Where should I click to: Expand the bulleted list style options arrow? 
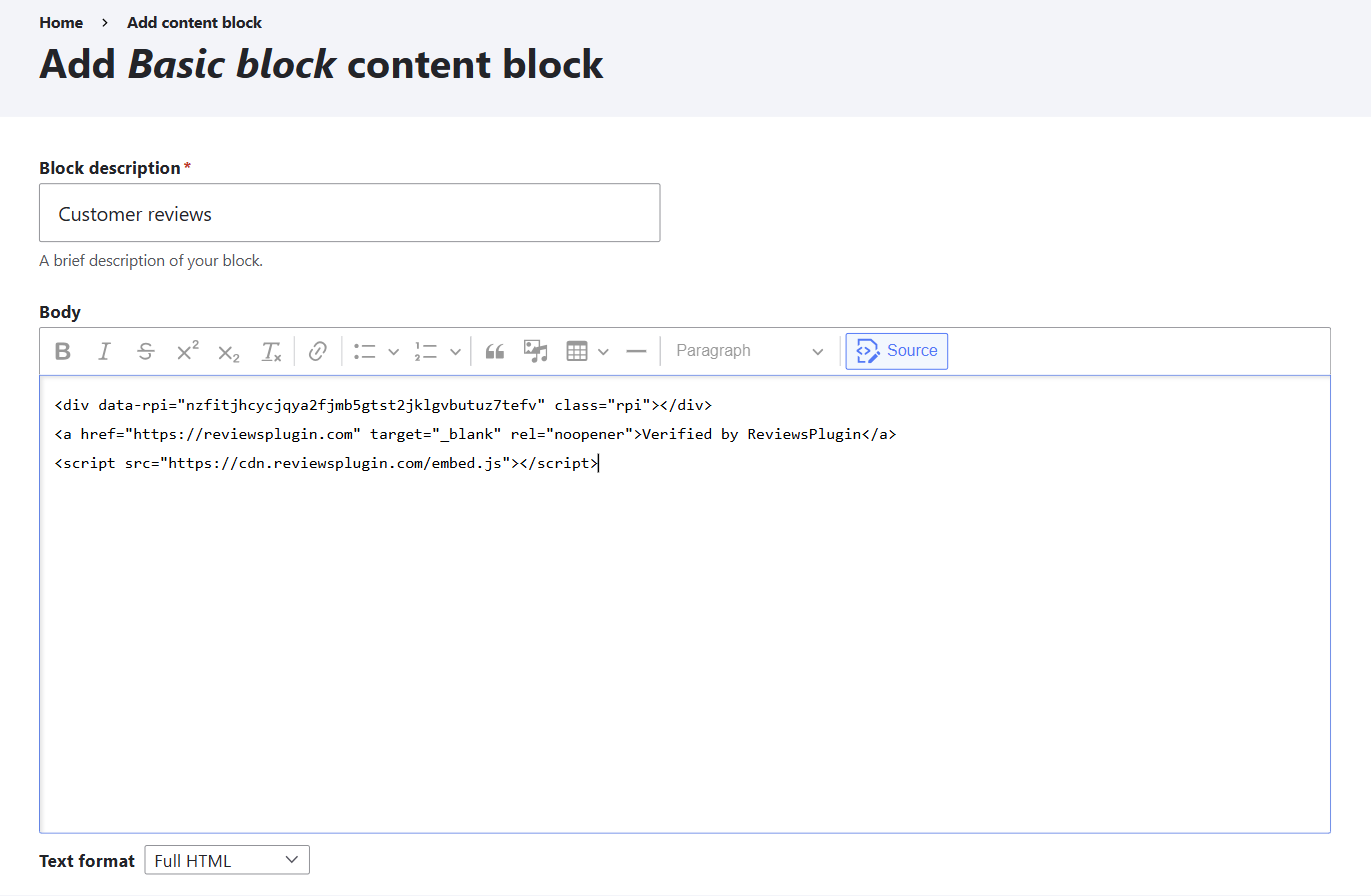click(393, 351)
